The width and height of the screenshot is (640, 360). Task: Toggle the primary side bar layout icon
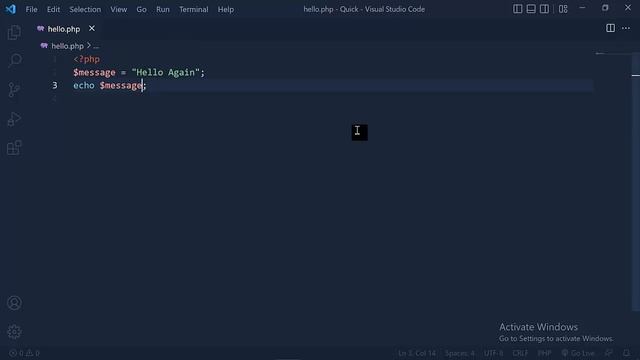click(x=517, y=9)
